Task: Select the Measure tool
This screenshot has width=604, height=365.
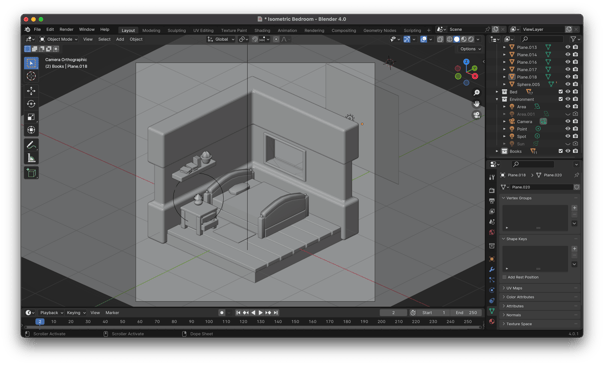Action: point(31,158)
